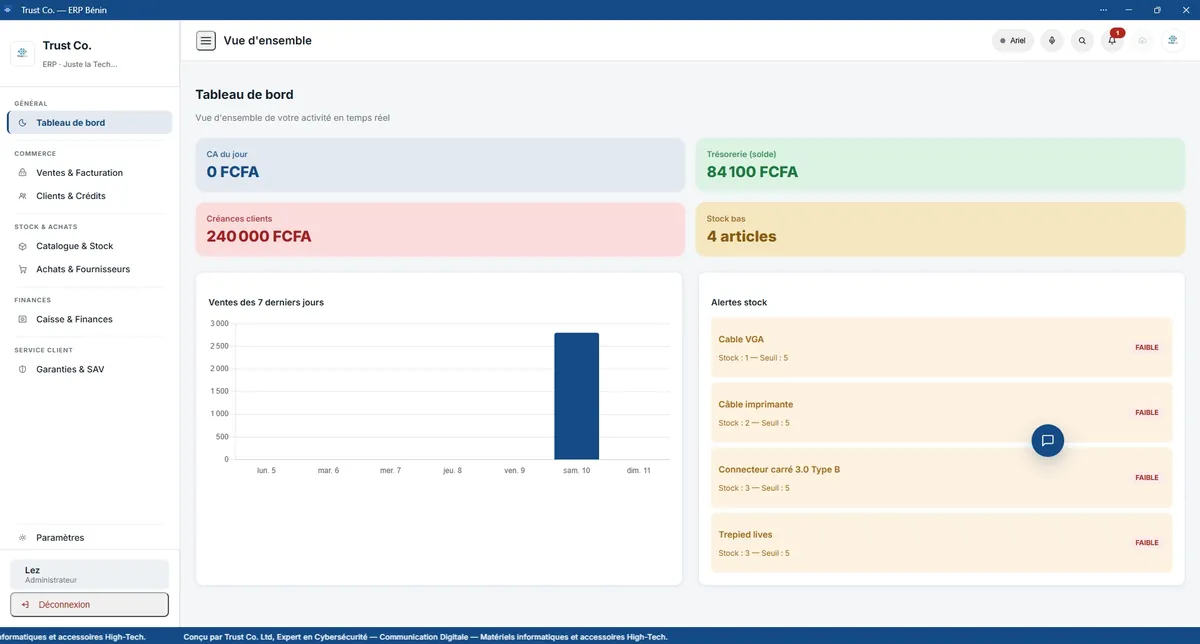Open the floating chat bubble button
The height and width of the screenshot is (644, 1200).
[x=1047, y=440]
